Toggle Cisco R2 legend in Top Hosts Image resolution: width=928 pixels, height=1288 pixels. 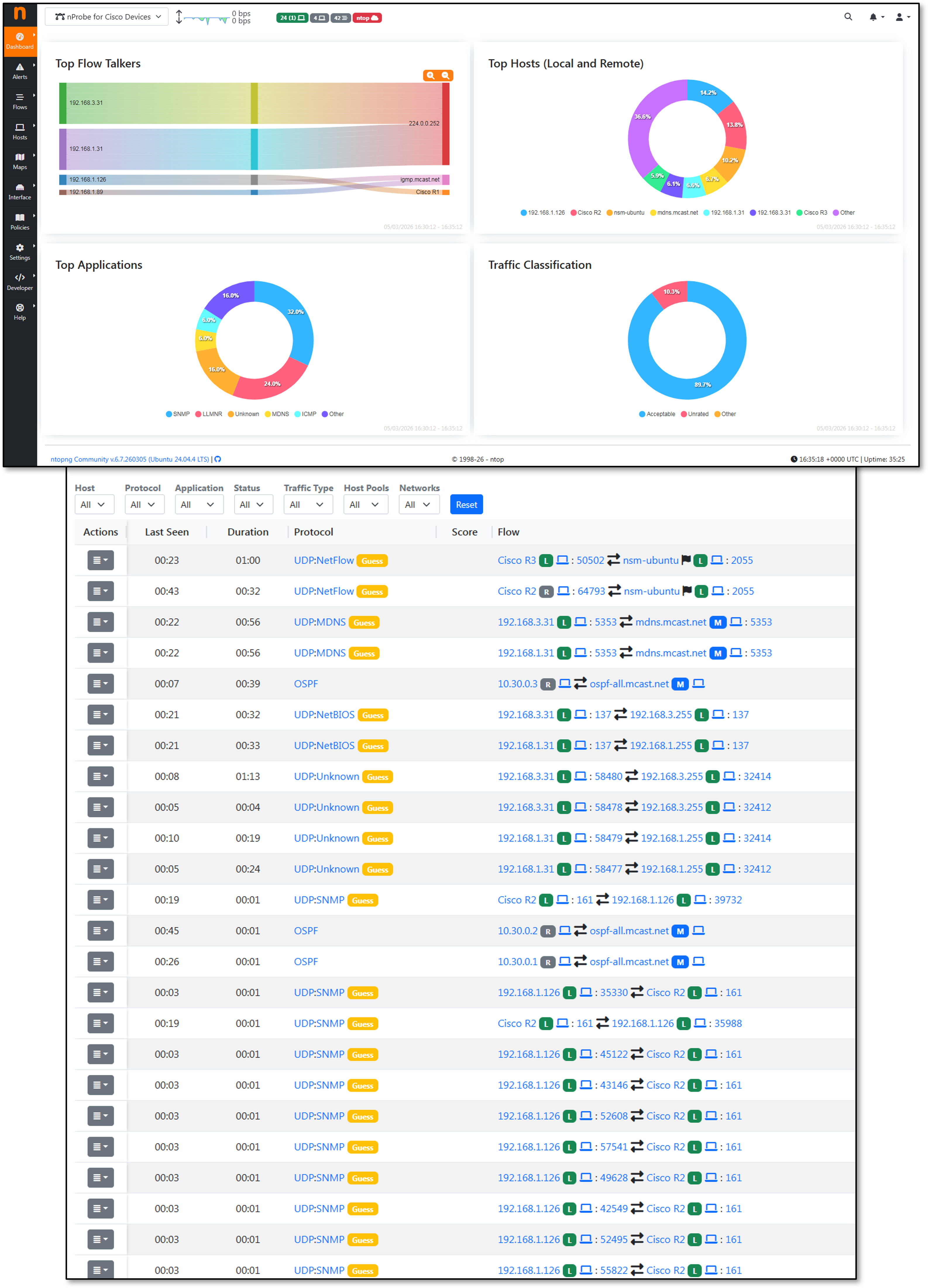click(586, 212)
